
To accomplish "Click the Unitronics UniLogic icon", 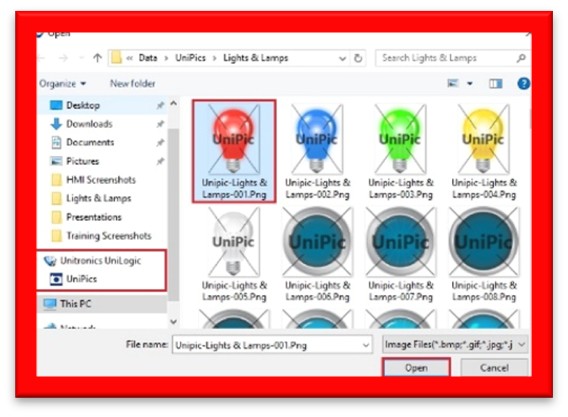I will (50, 261).
